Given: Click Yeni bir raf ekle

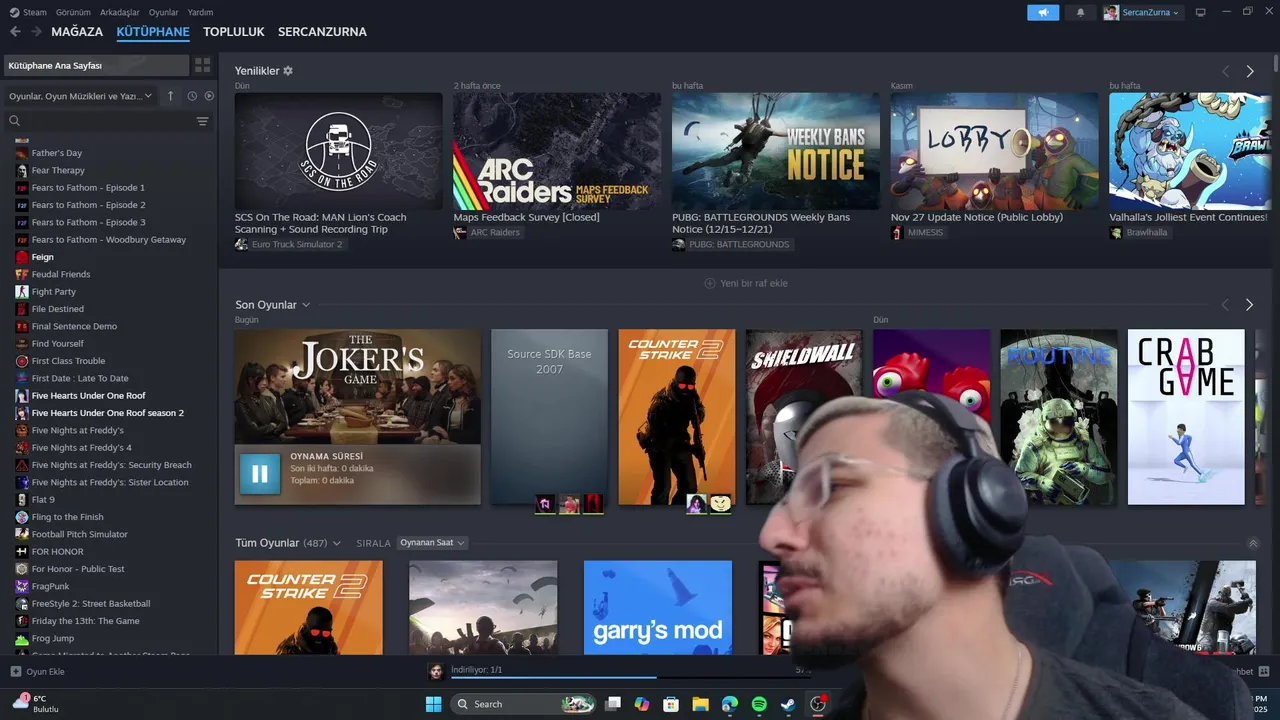Looking at the screenshot, I should pyautogui.click(x=746, y=283).
